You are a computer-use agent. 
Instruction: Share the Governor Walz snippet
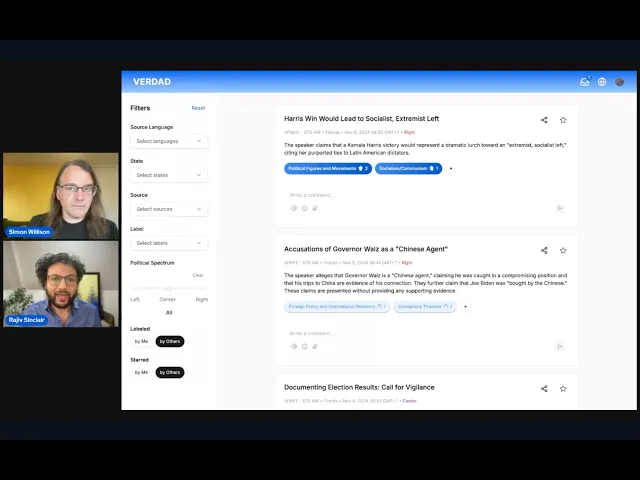544,250
